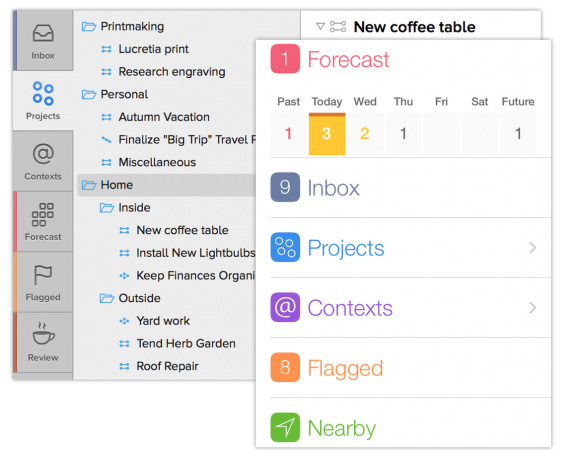This screenshot has width=576, height=466.
Task: Tap the green Nearby location arrow icon
Action: point(285,427)
